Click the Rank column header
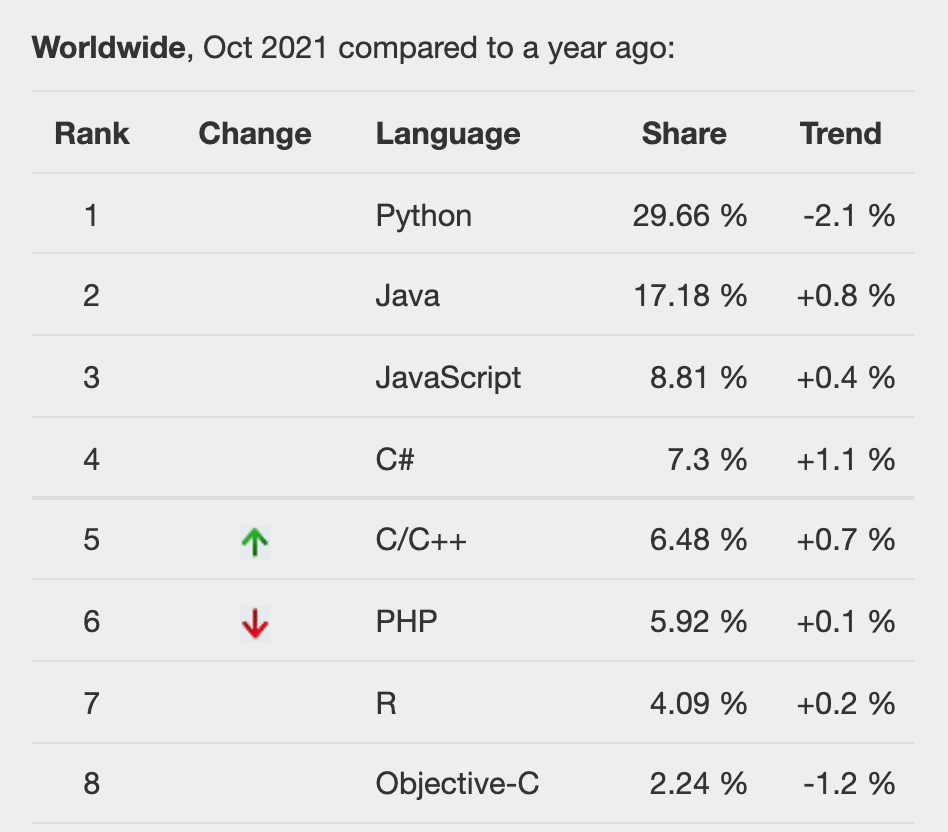This screenshot has height=832, width=948. point(92,134)
